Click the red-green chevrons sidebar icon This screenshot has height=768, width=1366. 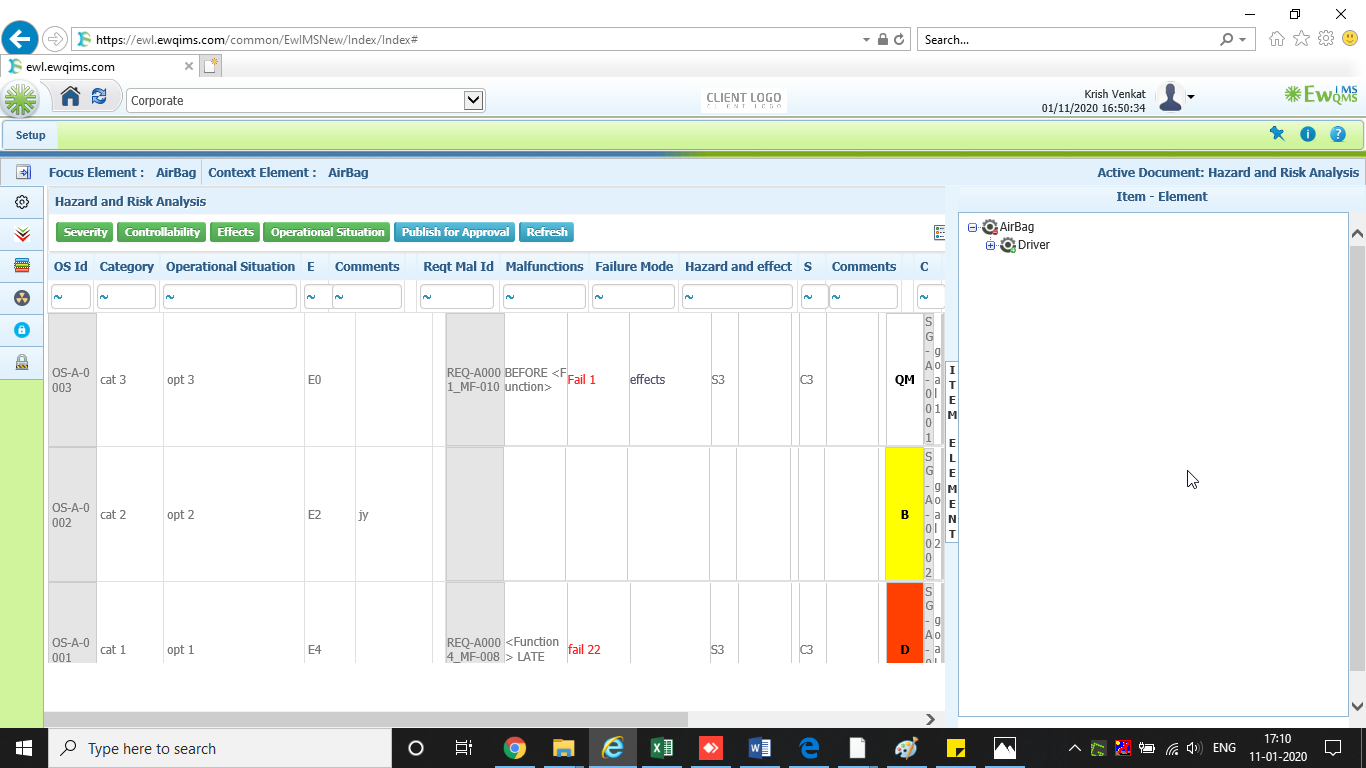(22, 234)
